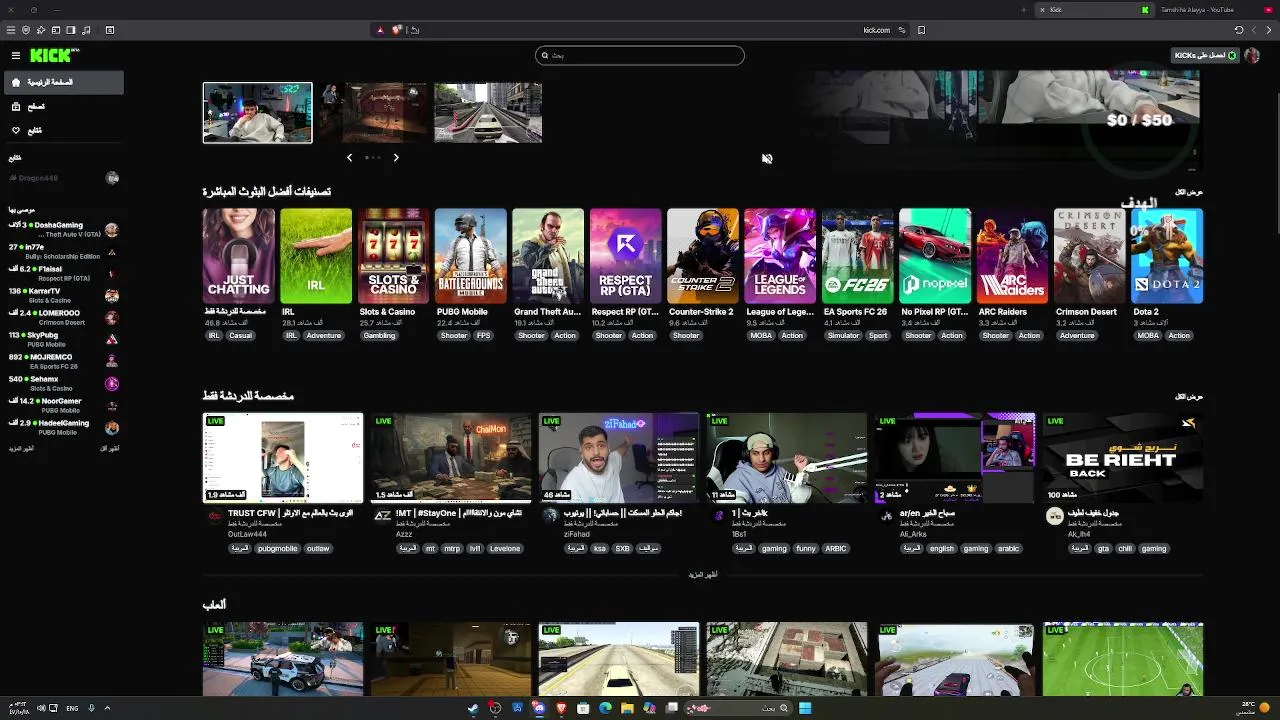The height and width of the screenshot is (720, 1280).
Task: Click the funny tag under 1Bs1 stream
Action: tap(806, 549)
